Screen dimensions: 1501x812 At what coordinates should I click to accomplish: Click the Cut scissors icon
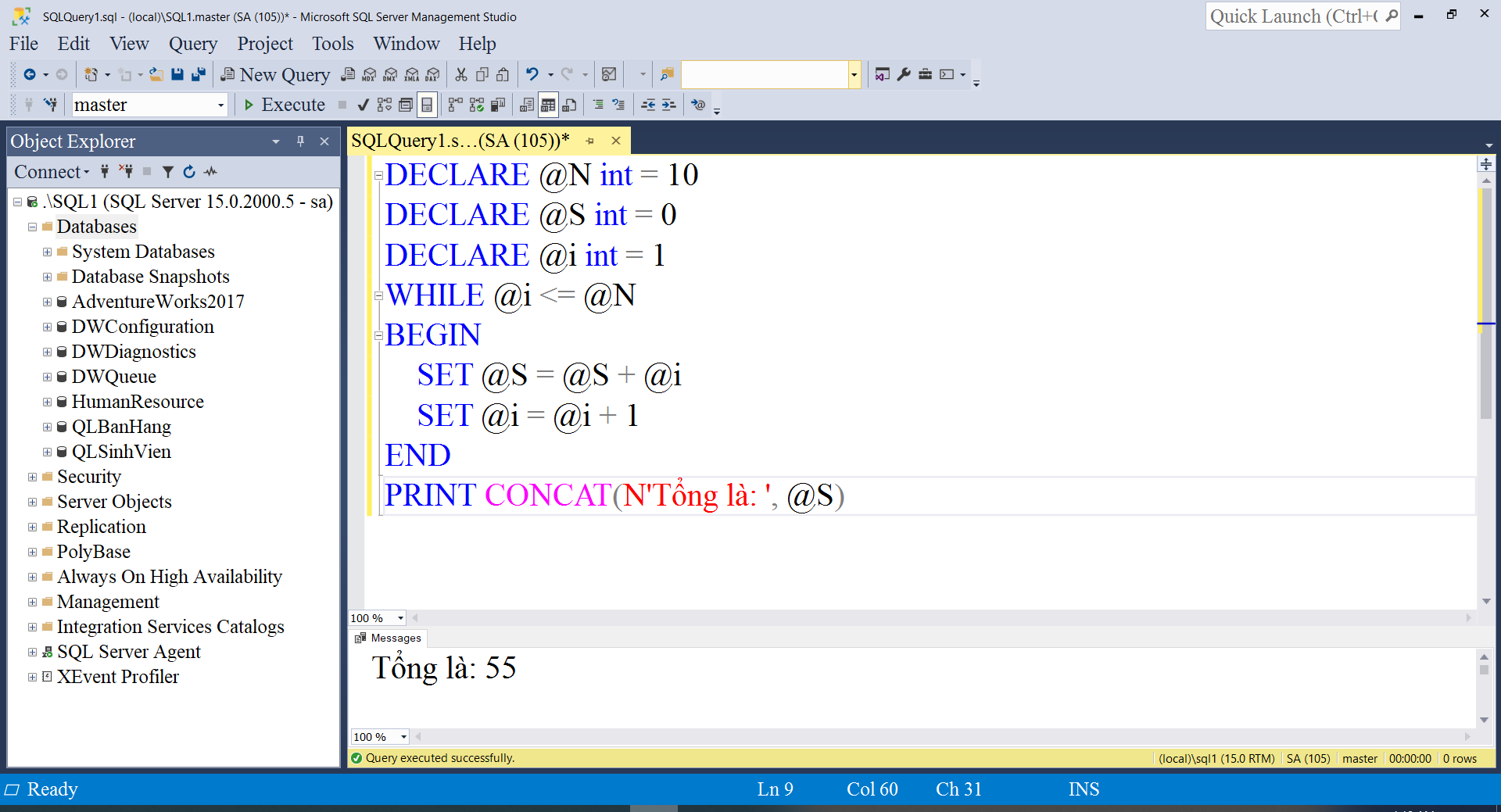pos(461,74)
